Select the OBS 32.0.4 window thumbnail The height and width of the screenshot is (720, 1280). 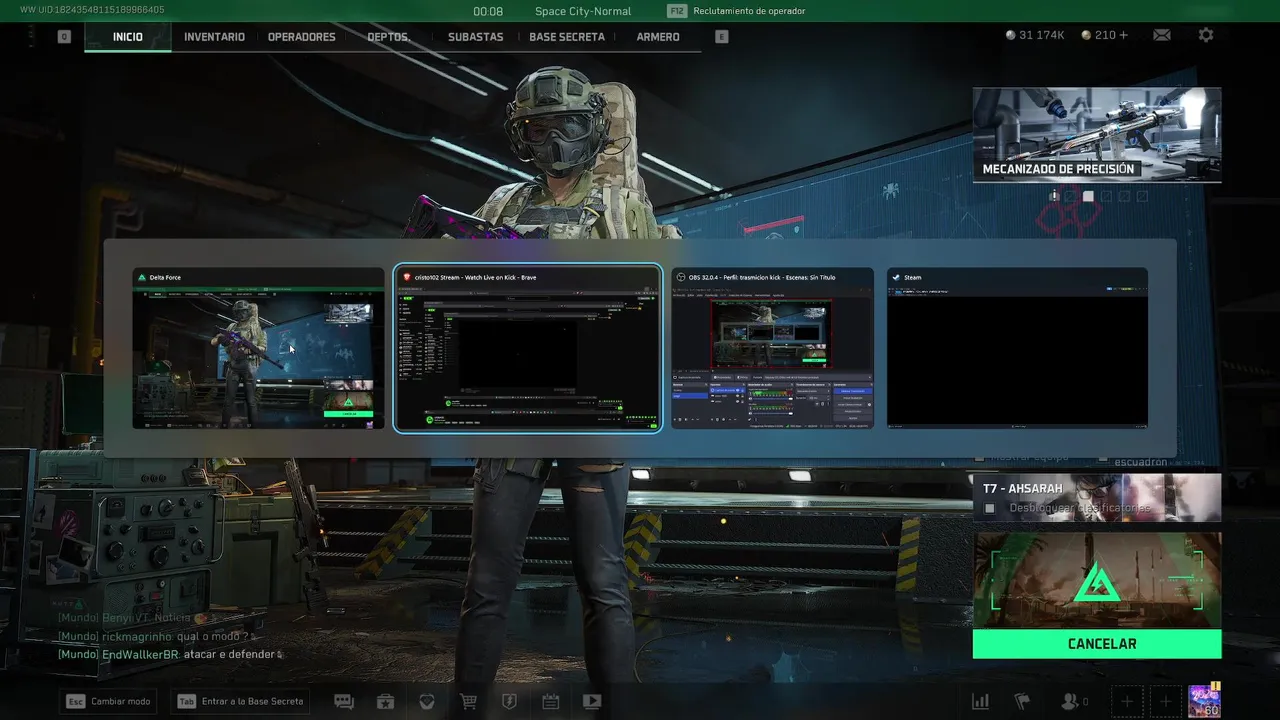pos(772,348)
